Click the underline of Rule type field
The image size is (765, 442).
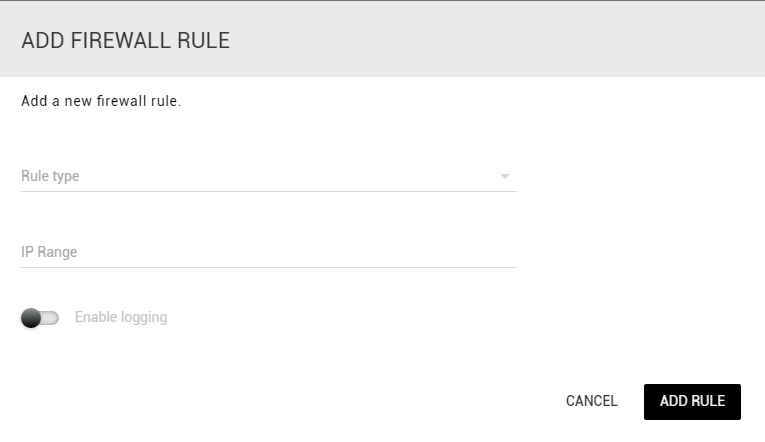click(269, 191)
